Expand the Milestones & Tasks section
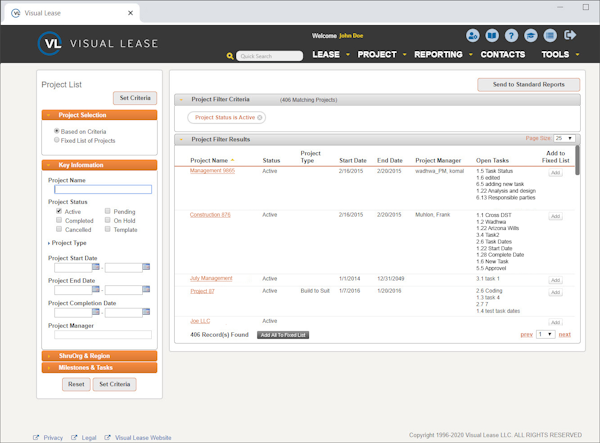 click(99, 368)
